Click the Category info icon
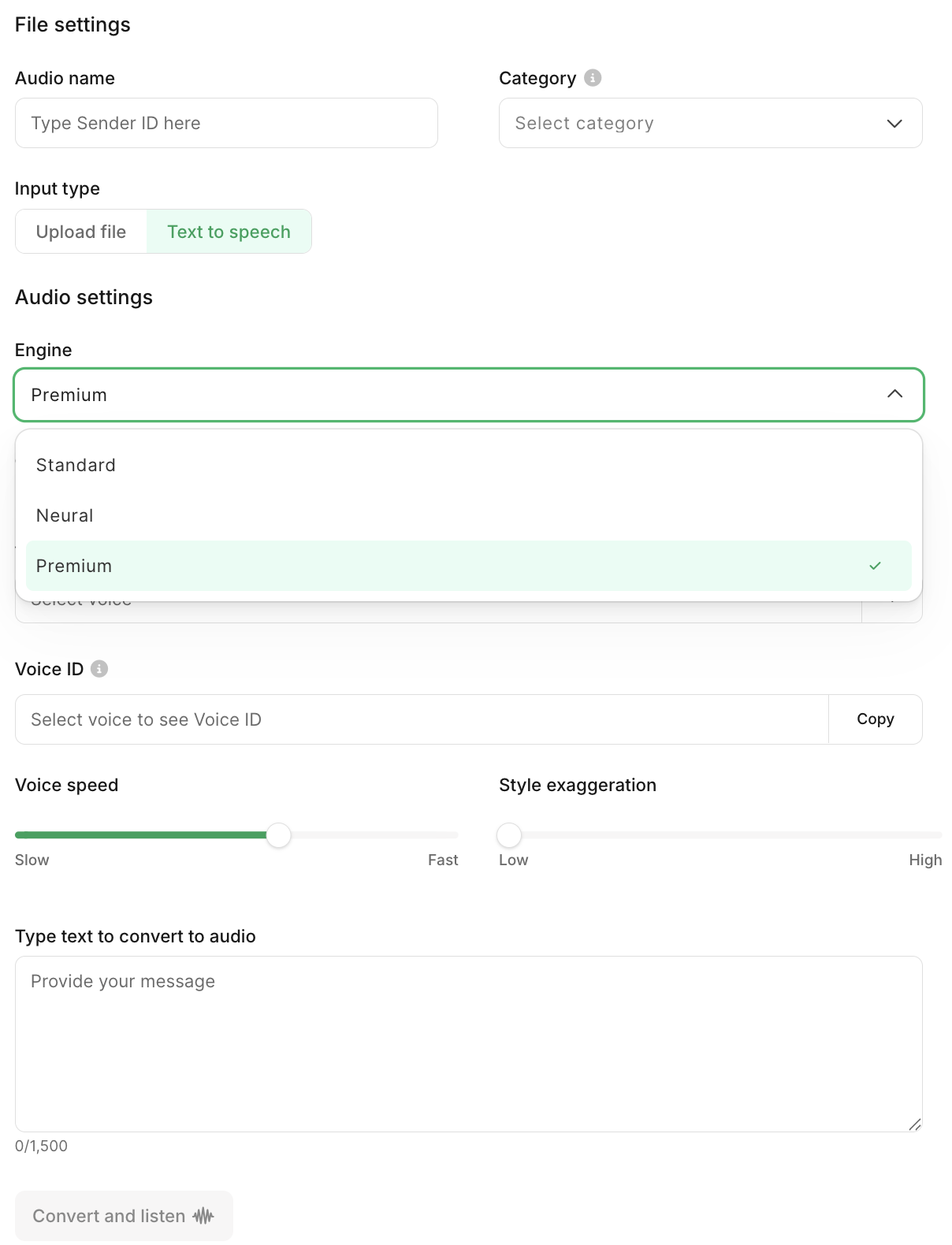 [593, 78]
